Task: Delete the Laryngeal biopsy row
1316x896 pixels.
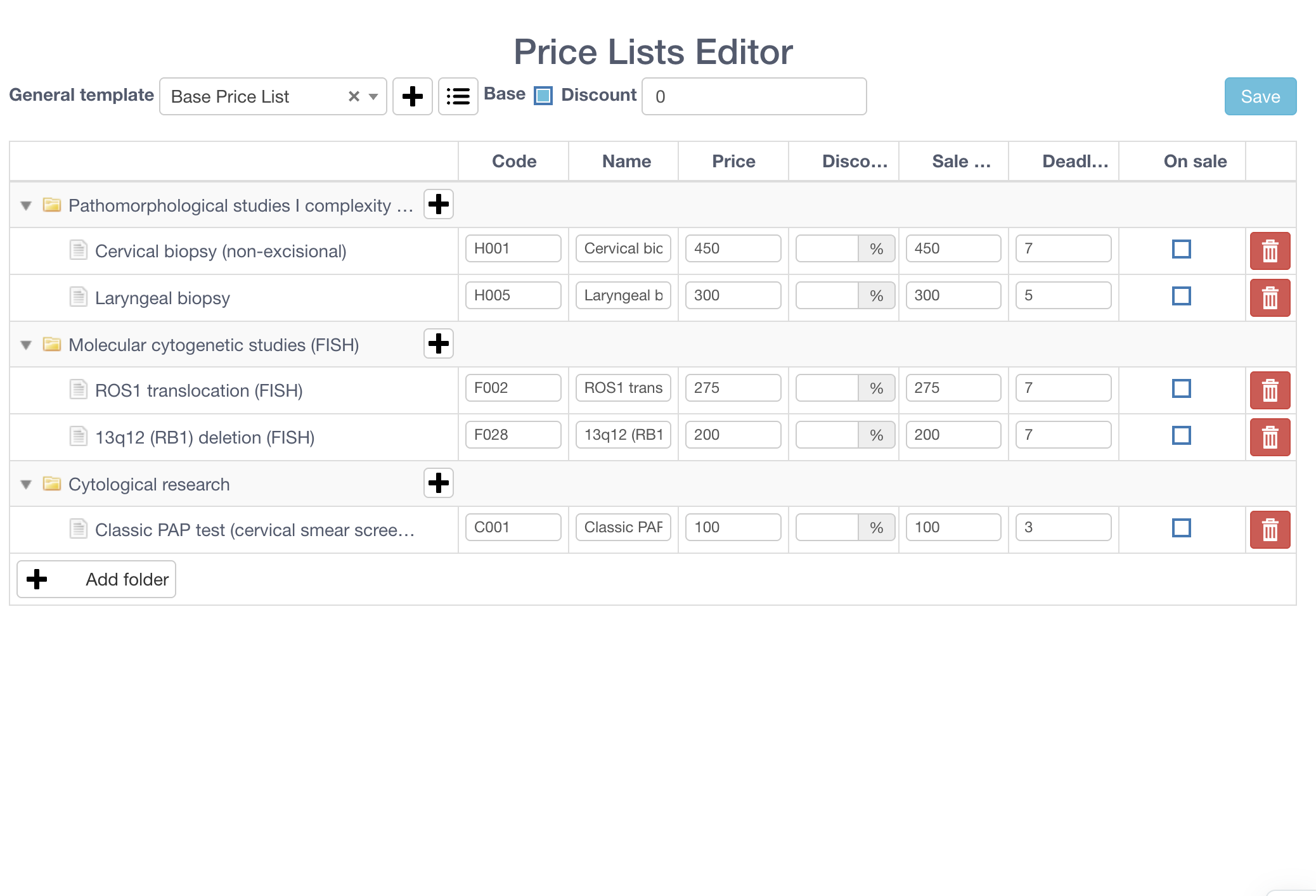Action: pos(1270,297)
